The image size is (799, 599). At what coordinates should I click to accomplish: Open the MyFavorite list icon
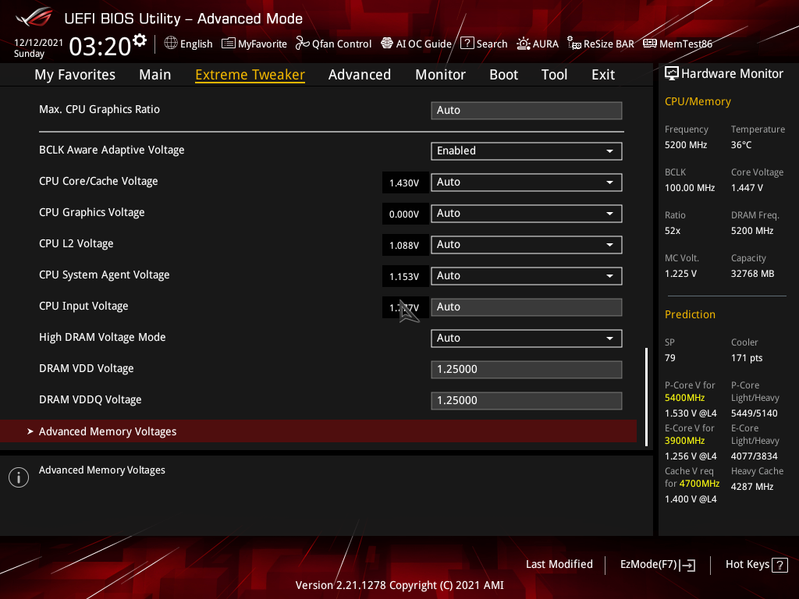tap(228, 43)
